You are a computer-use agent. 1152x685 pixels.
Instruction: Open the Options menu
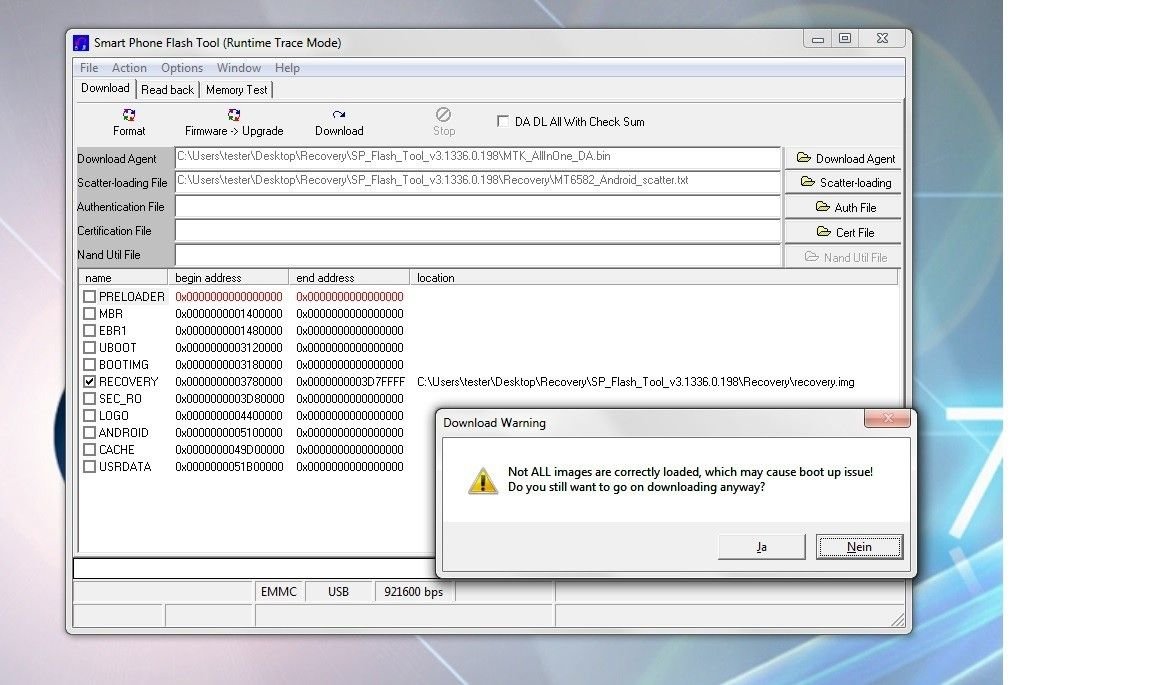(182, 68)
